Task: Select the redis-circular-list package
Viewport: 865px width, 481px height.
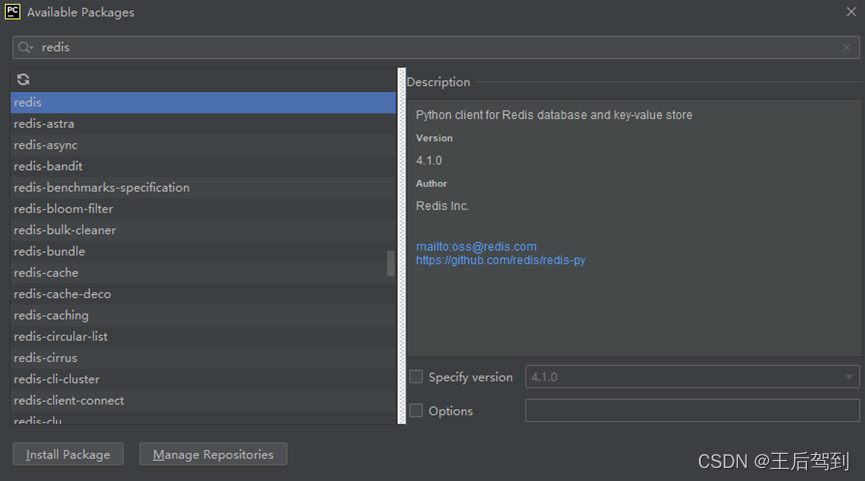Action: click(x=203, y=336)
